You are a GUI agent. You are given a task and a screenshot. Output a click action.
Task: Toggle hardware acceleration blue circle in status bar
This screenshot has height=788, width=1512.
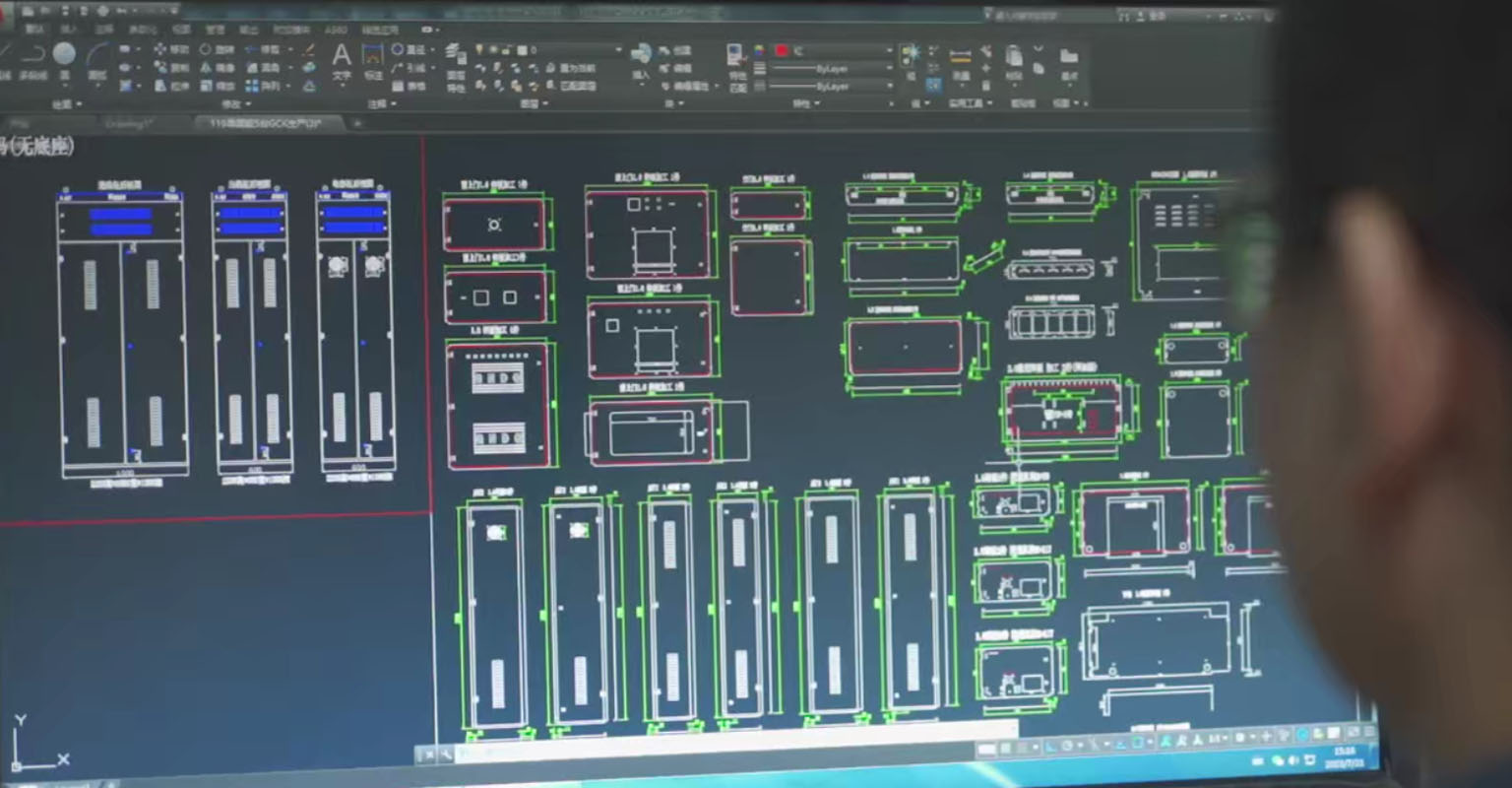click(1302, 735)
